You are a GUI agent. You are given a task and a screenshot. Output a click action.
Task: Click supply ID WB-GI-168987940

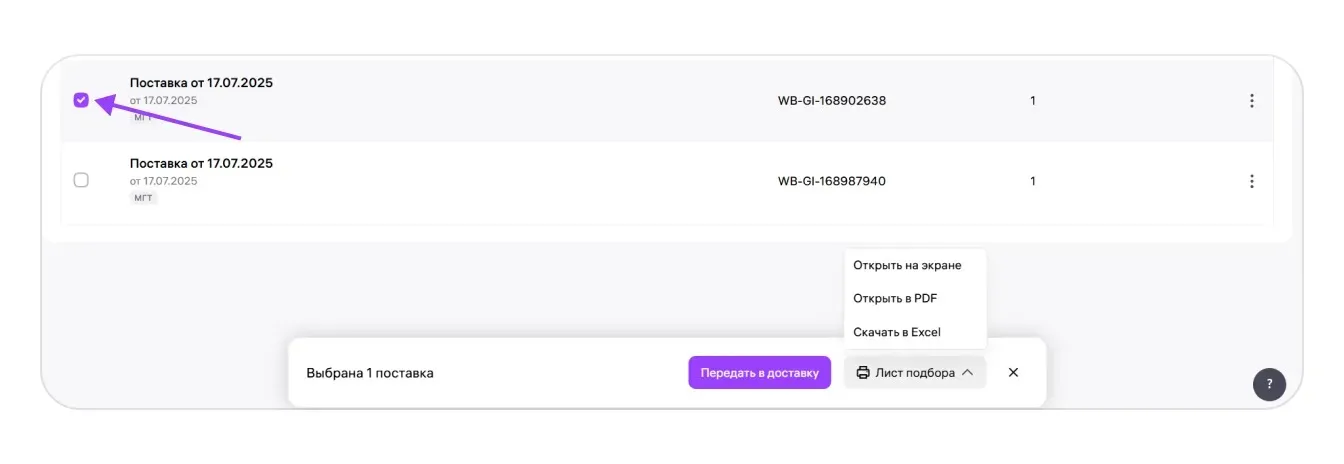[x=832, y=181]
